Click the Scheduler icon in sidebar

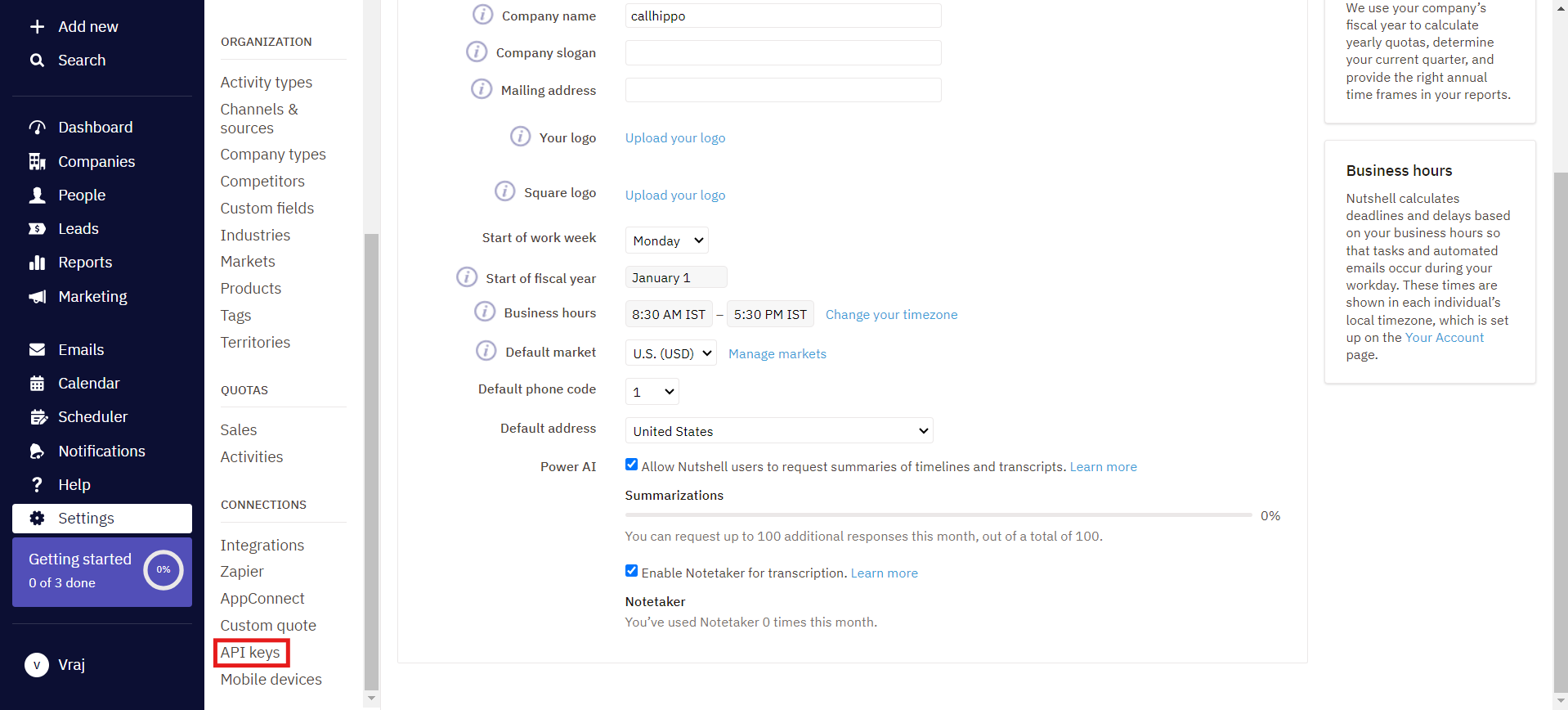point(38,417)
